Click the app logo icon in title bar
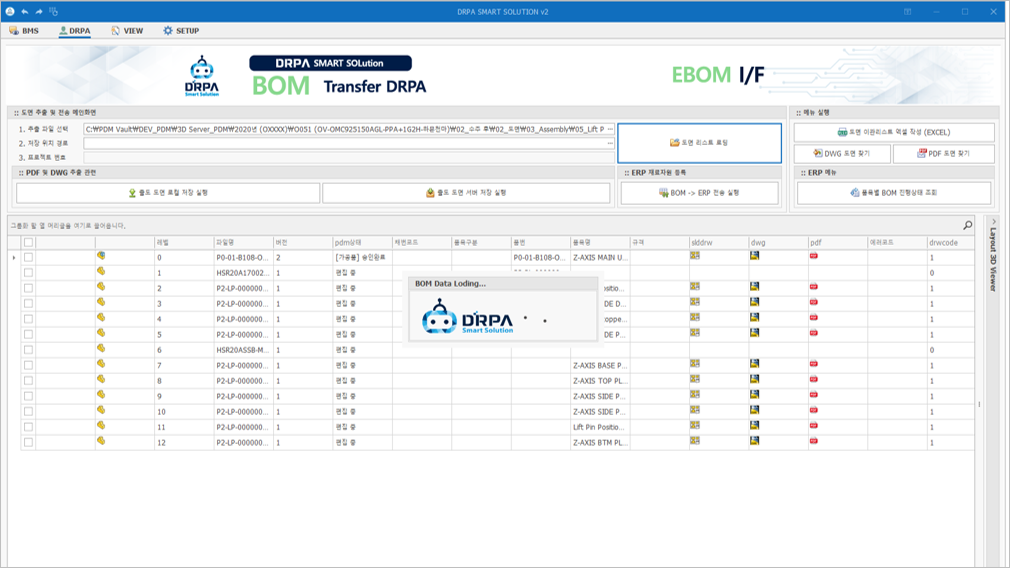The image size is (1010, 568). point(10,12)
